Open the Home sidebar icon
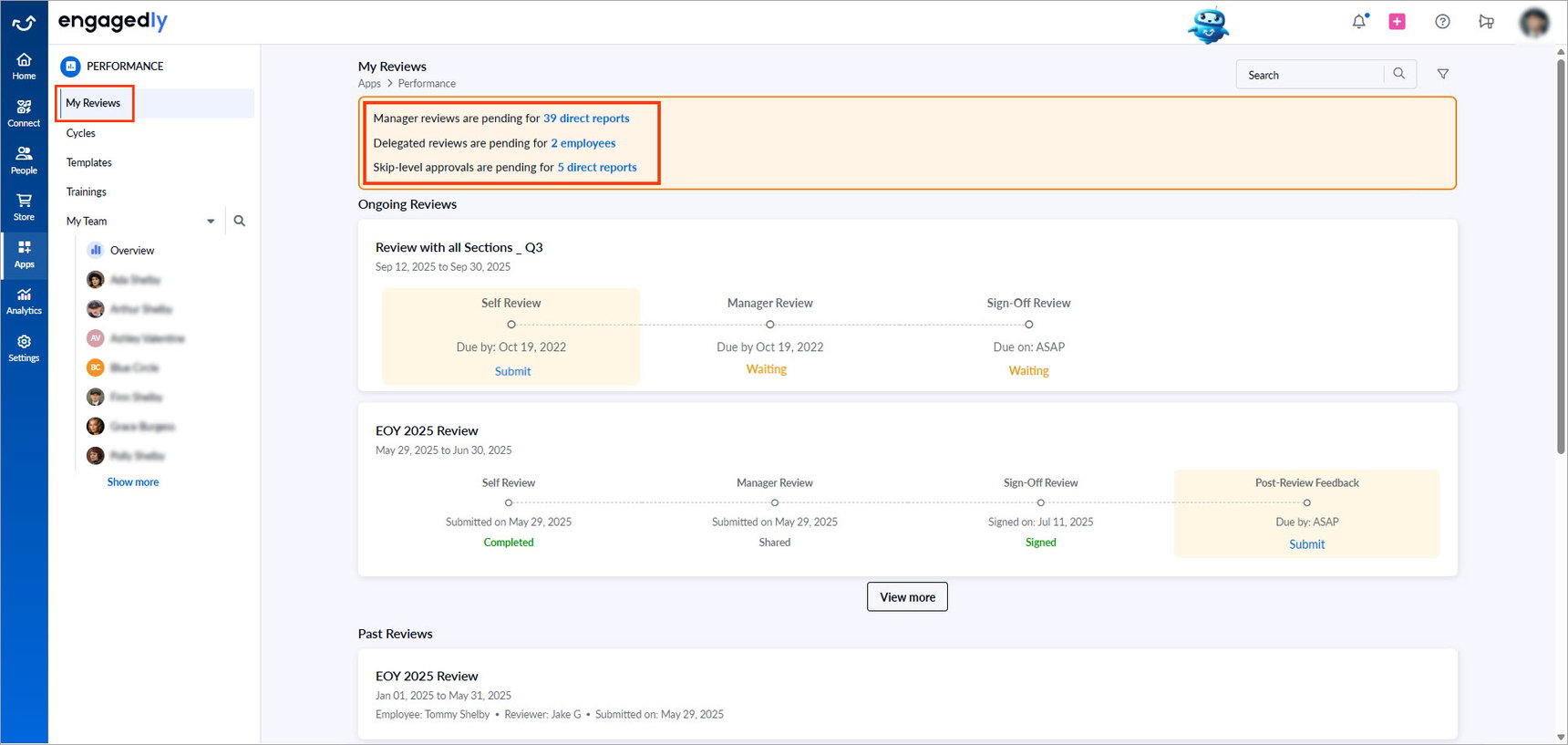The image size is (1568, 745). (24, 67)
